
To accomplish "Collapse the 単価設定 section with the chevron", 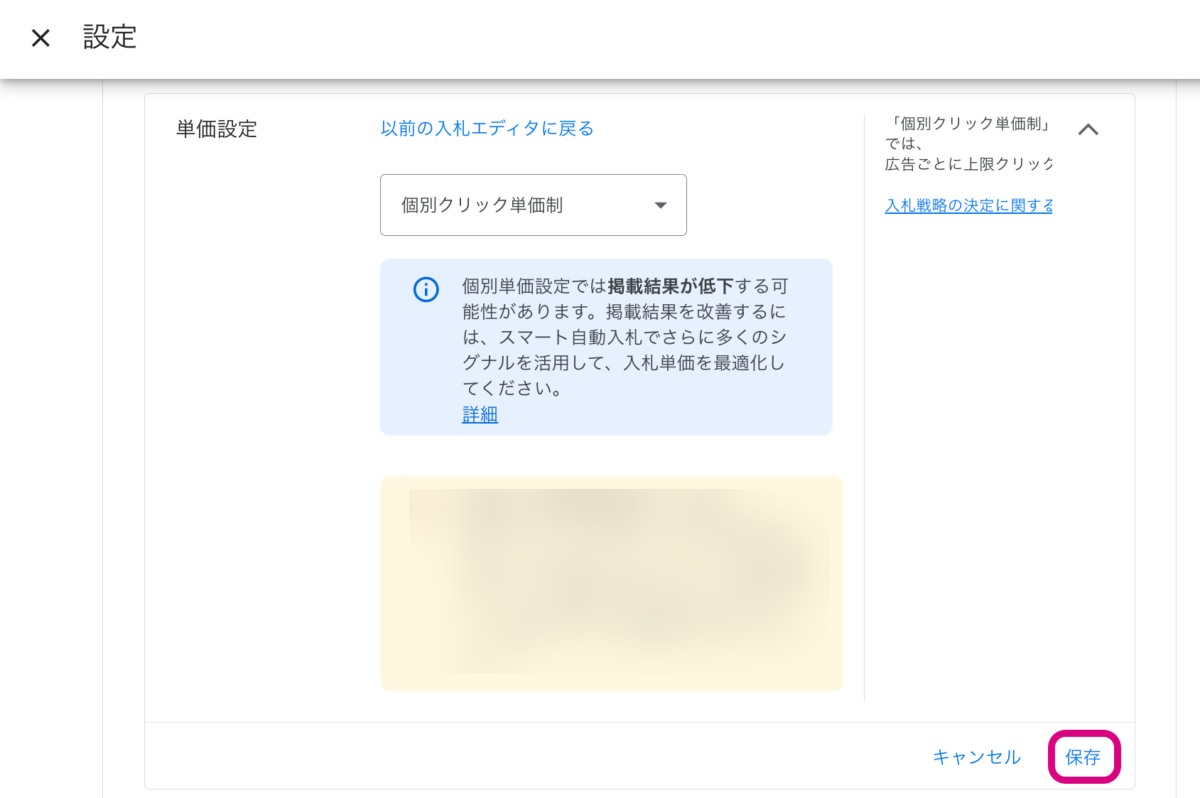I will point(1088,130).
